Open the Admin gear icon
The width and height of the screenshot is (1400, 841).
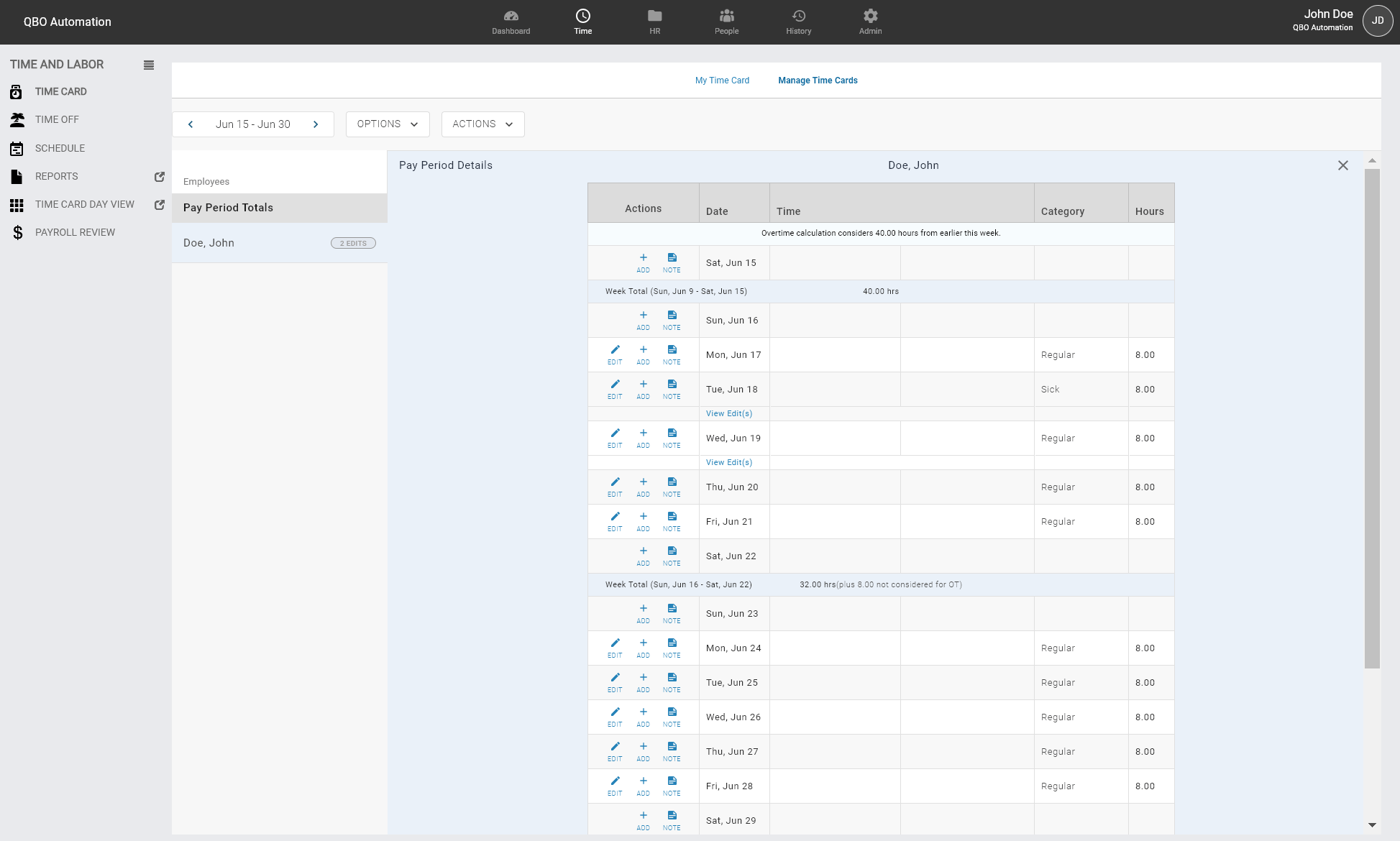click(x=870, y=22)
